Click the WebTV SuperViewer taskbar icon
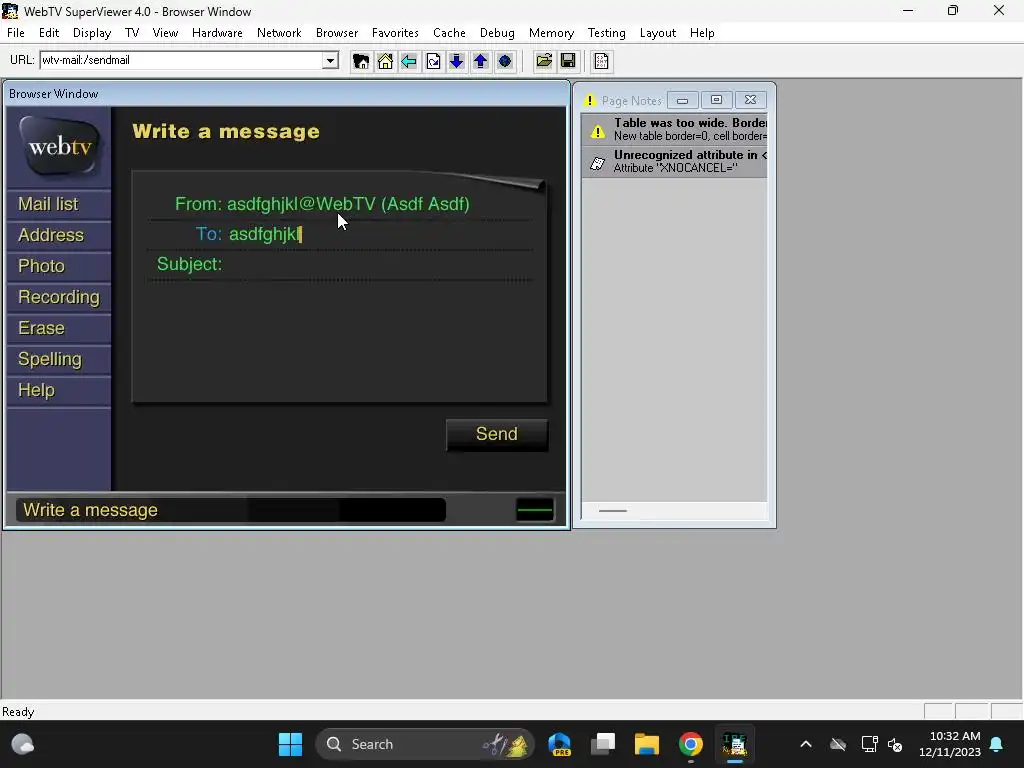1024x768 pixels. point(735,744)
